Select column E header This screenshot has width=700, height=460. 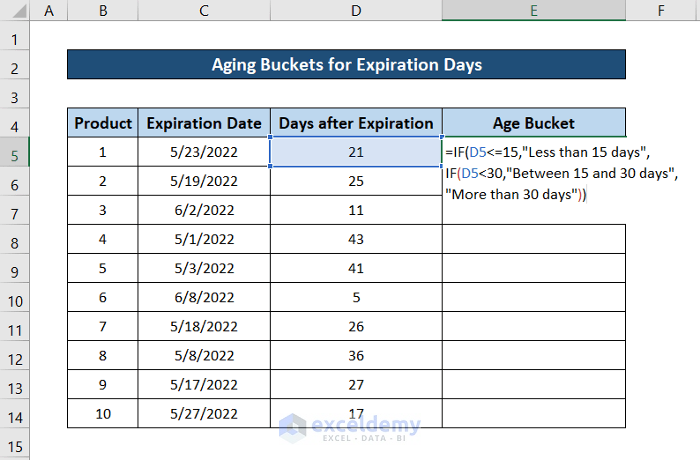(534, 12)
